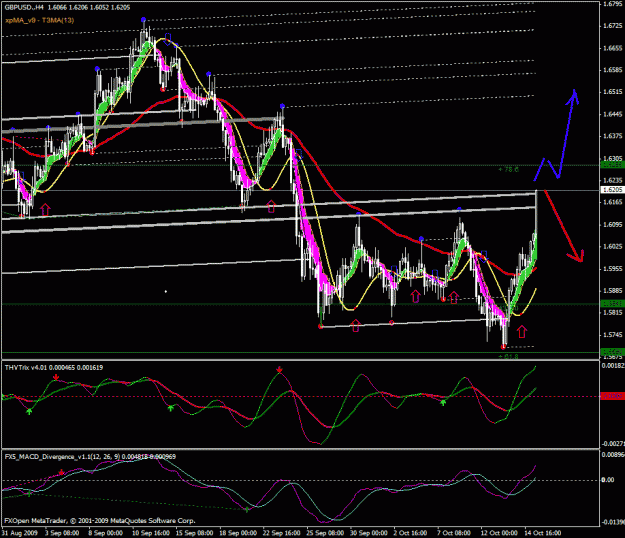Click the 1.5815 price axis label
625x538 pixels.
[x=613, y=313]
